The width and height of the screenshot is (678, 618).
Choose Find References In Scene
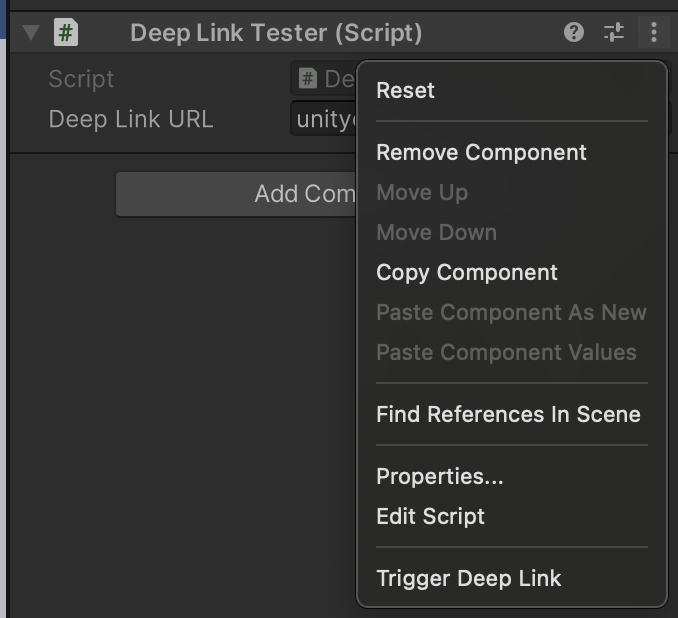(507, 414)
